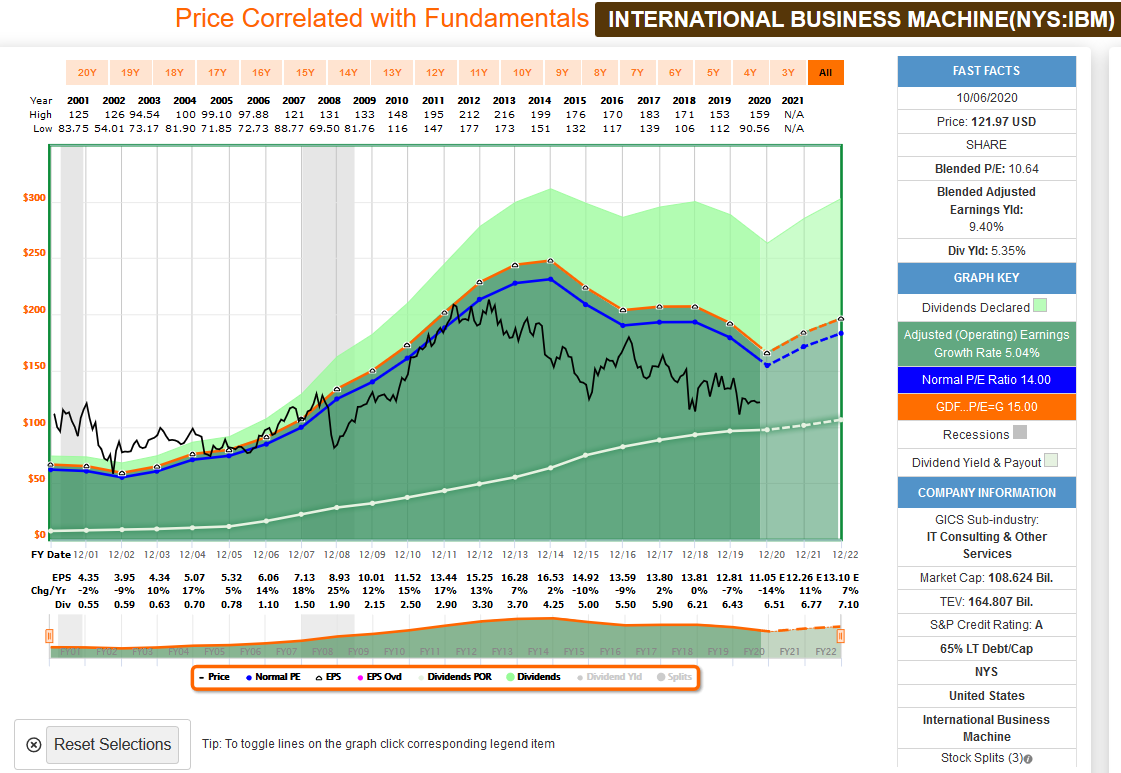Click the GRAPH KEY header
1121x773 pixels.
(987, 277)
